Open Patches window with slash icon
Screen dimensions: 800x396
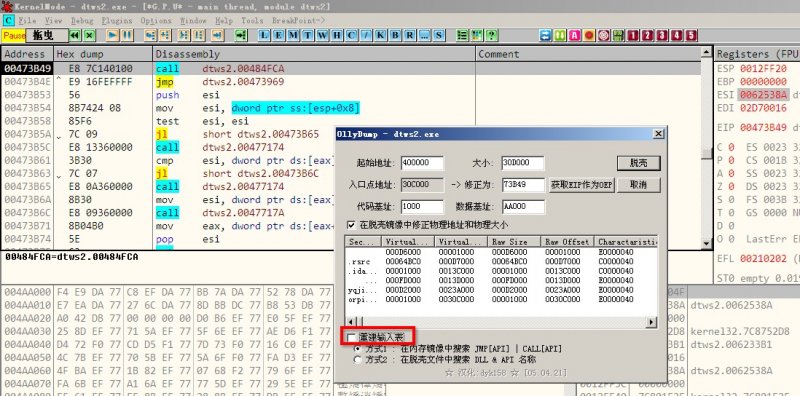pyautogui.click(x=366, y=35)
